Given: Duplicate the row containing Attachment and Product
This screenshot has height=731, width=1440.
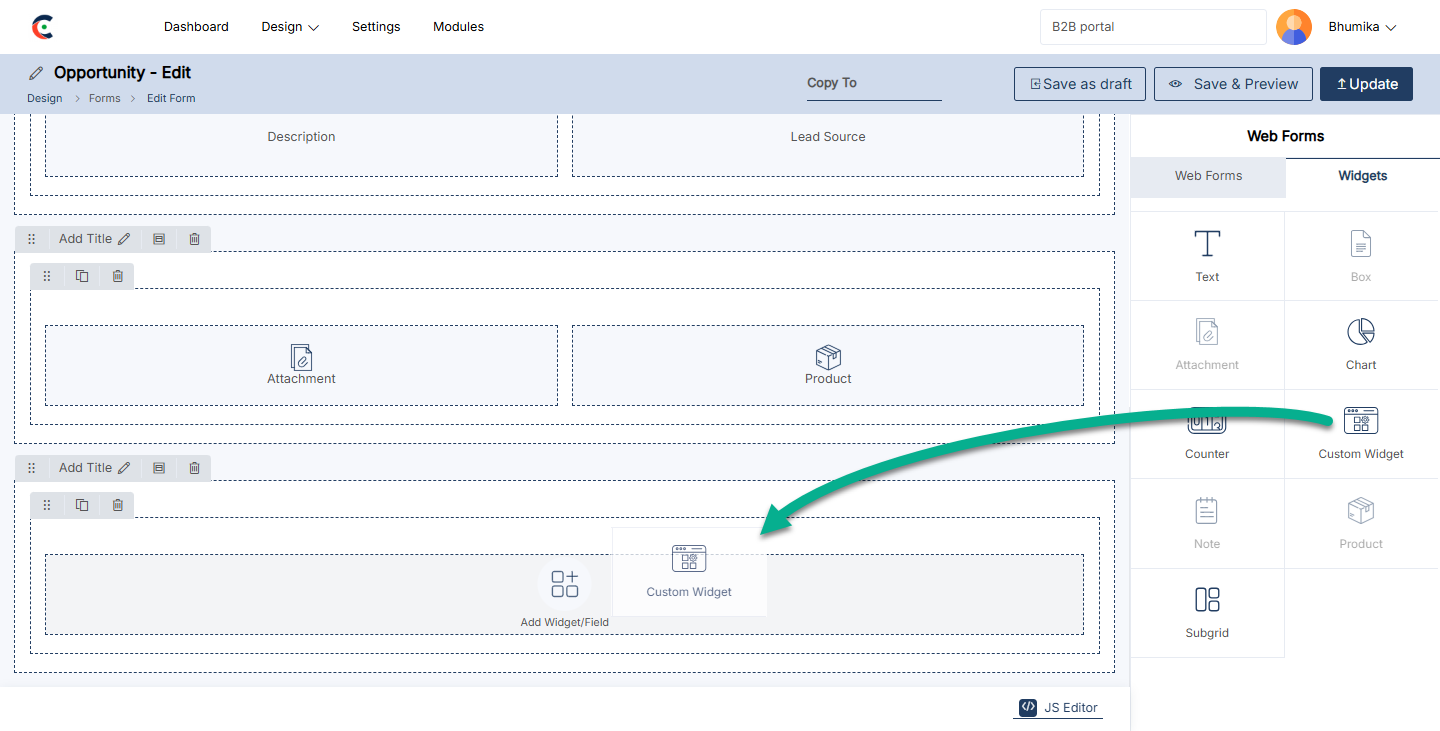Looking at the screenshot, I should click(82, 276).
